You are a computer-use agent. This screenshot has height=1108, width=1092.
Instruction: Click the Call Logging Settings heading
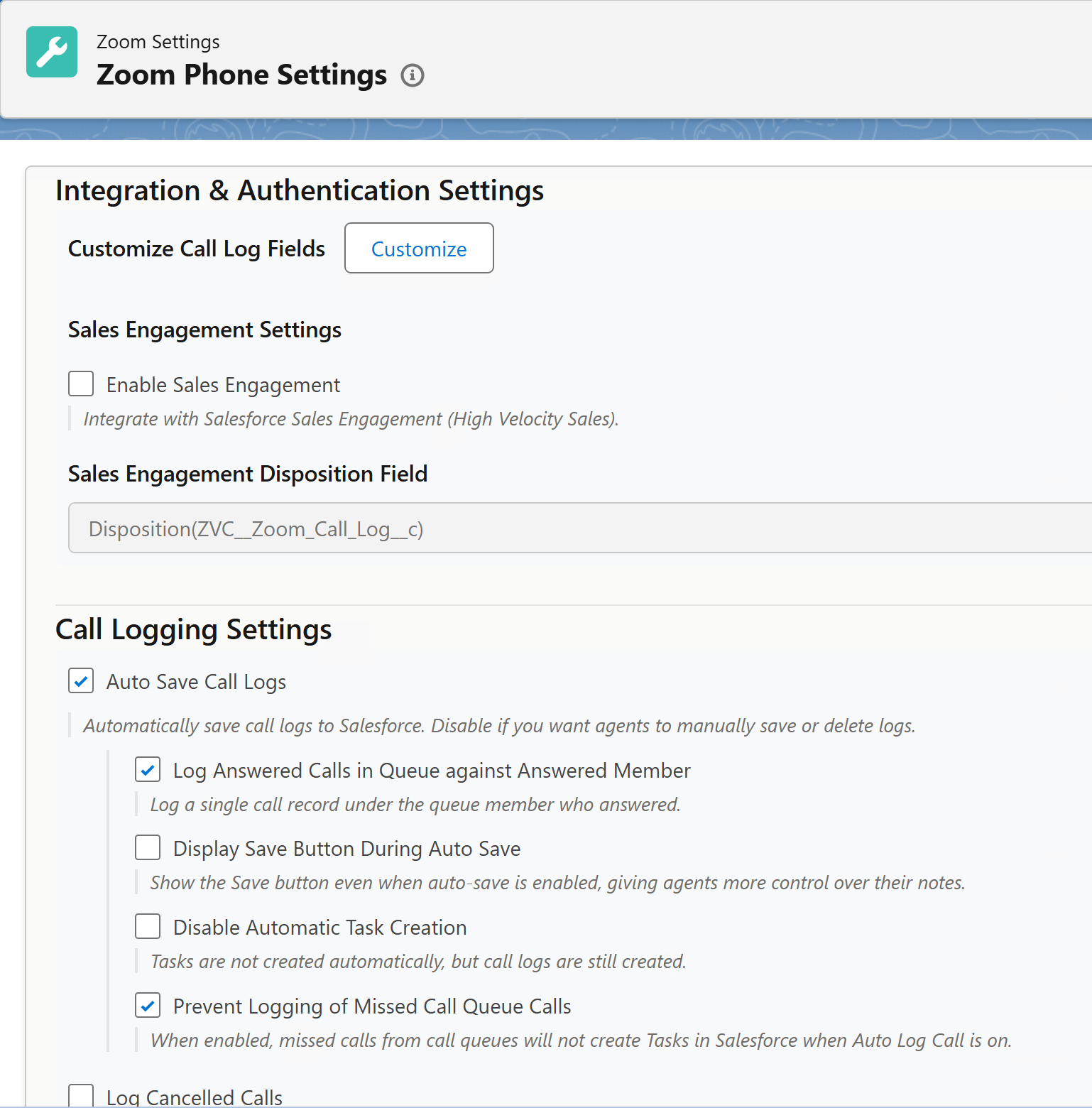coord(193,630)
